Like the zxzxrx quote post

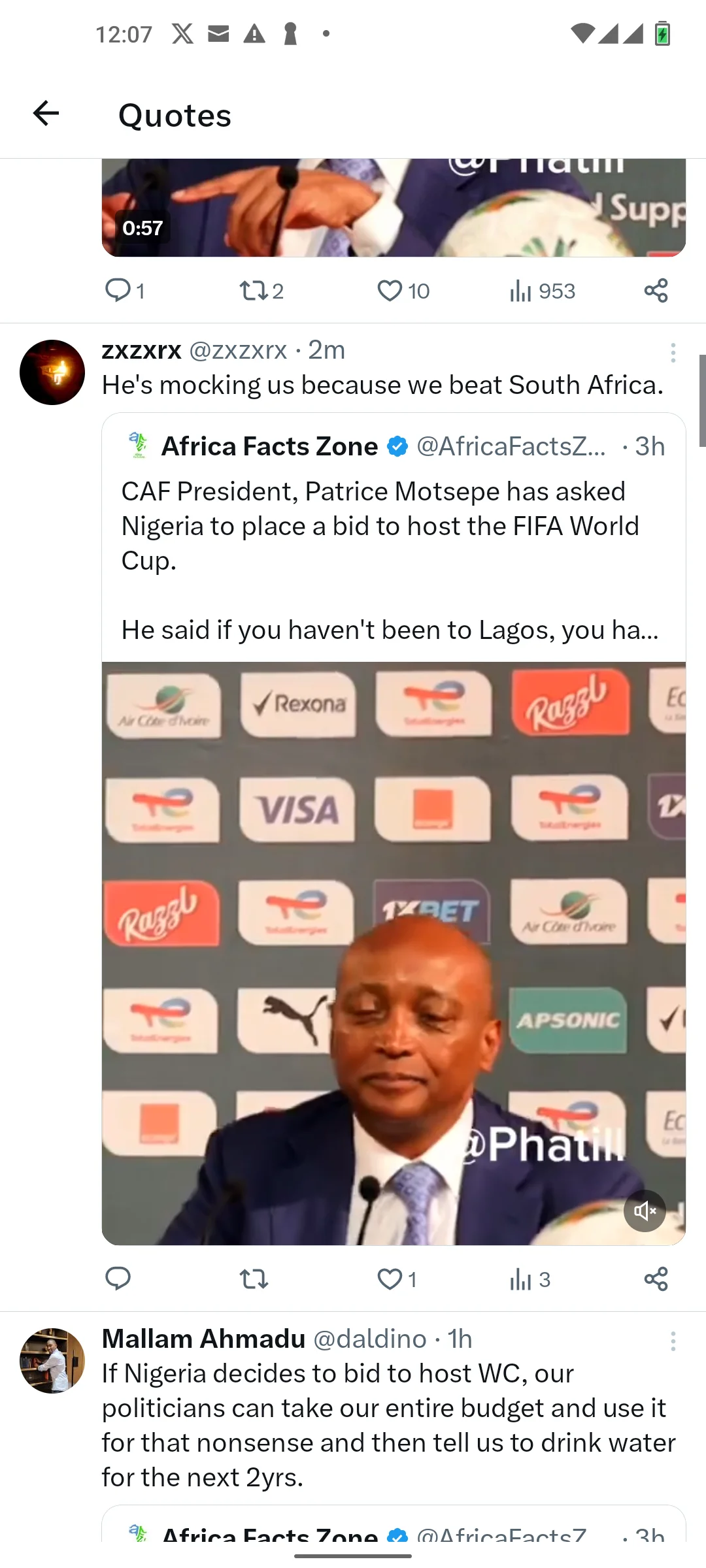point(390,1279)
